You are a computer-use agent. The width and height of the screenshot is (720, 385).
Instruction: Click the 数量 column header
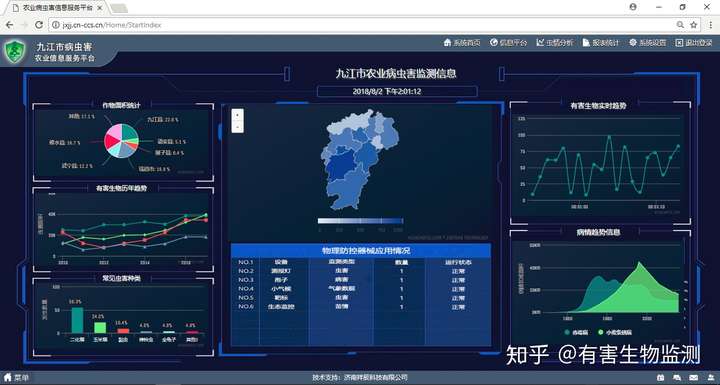point(401,262)
